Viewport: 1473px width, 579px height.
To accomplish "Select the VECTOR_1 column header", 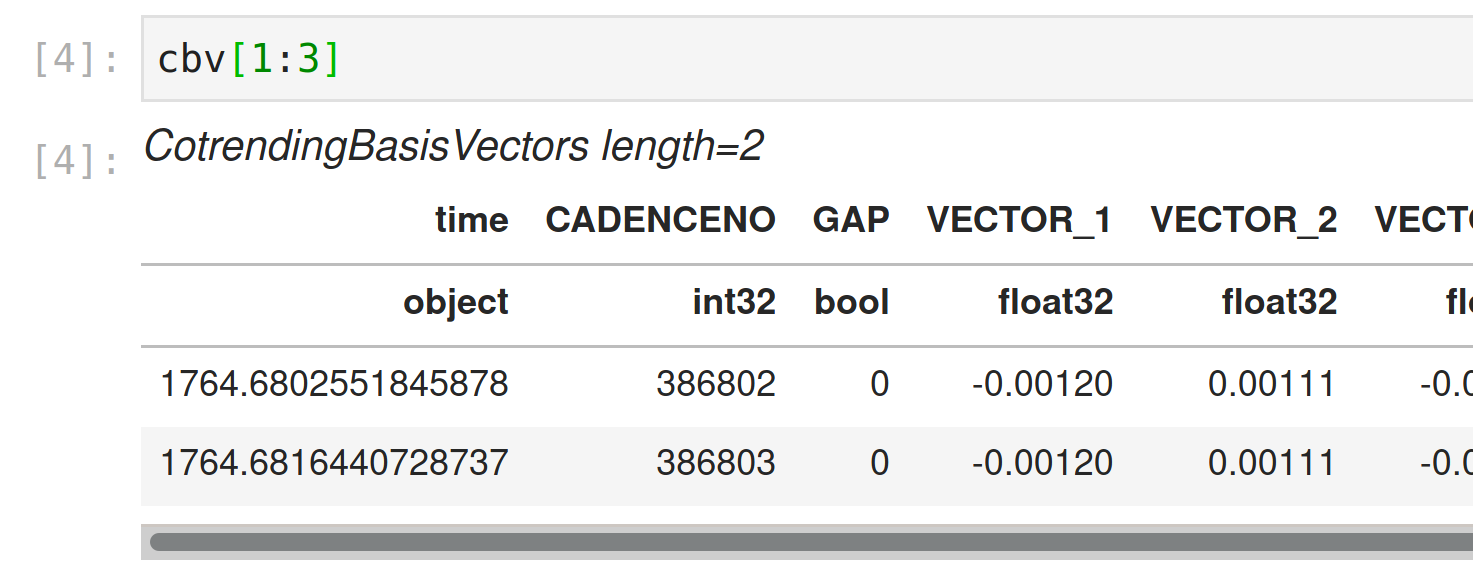I will point(1020,219).
